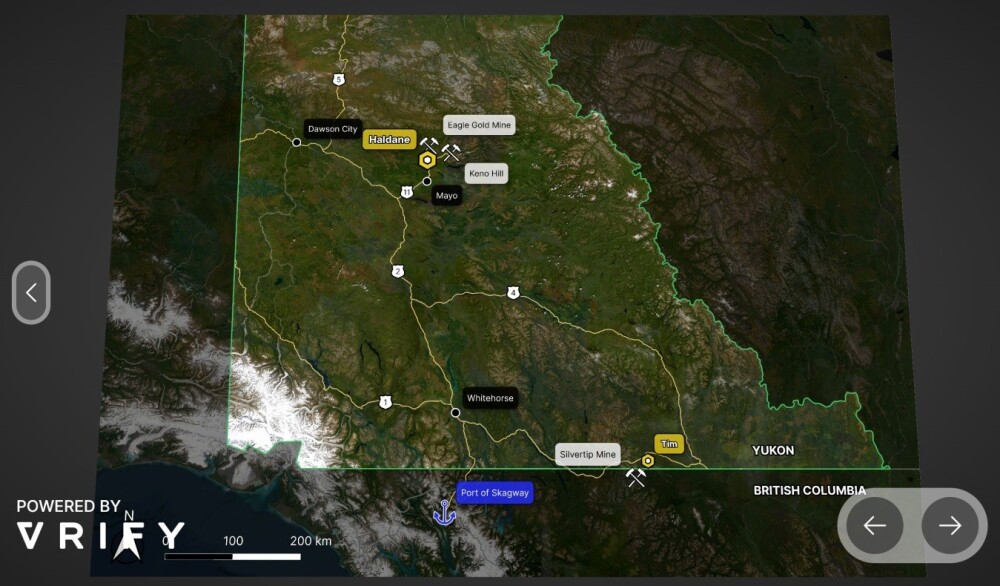
Task: Advance to next slide with right arrow
Action: [x=950, y=525]
